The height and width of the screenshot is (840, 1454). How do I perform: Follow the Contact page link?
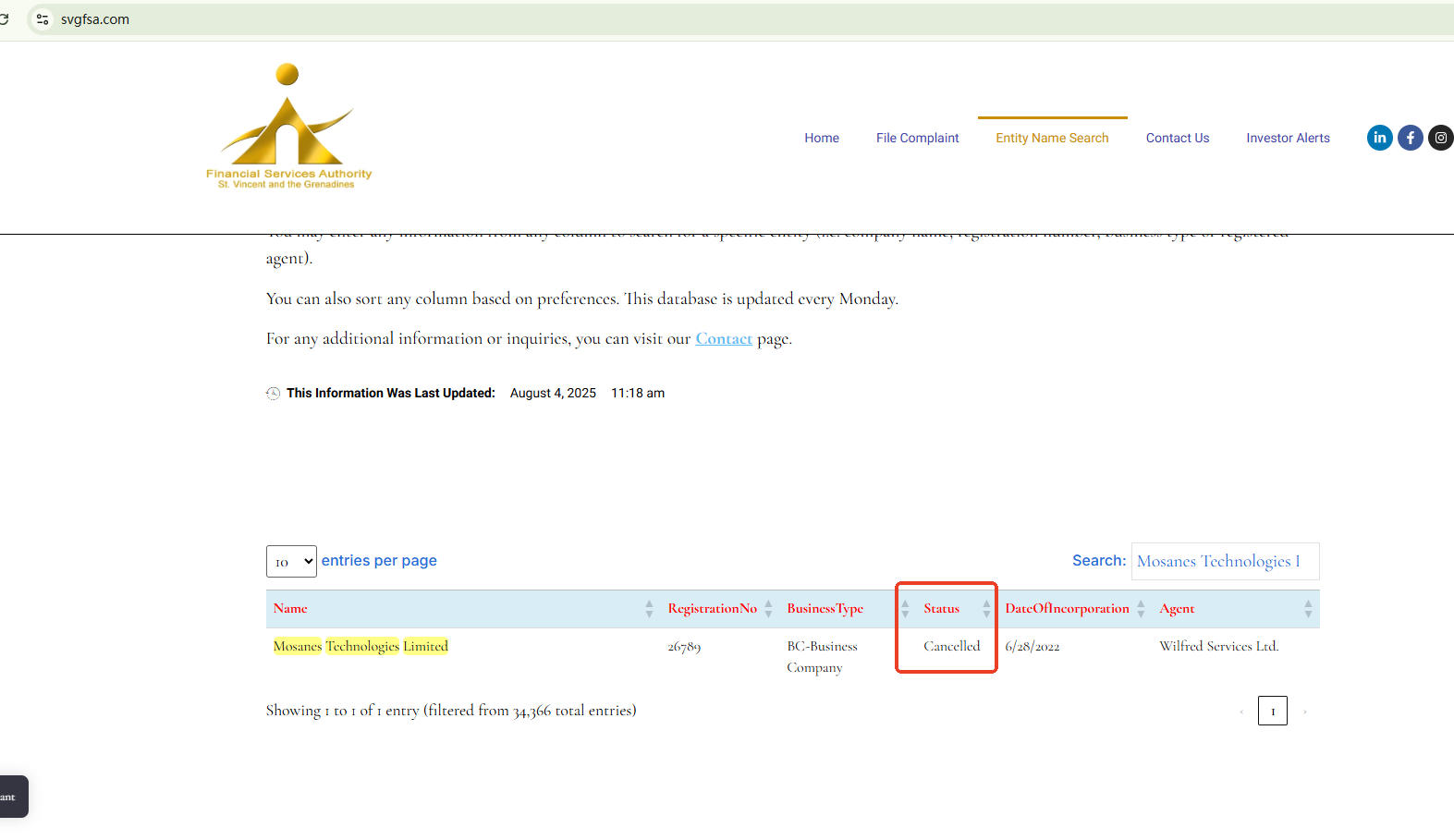724,339
